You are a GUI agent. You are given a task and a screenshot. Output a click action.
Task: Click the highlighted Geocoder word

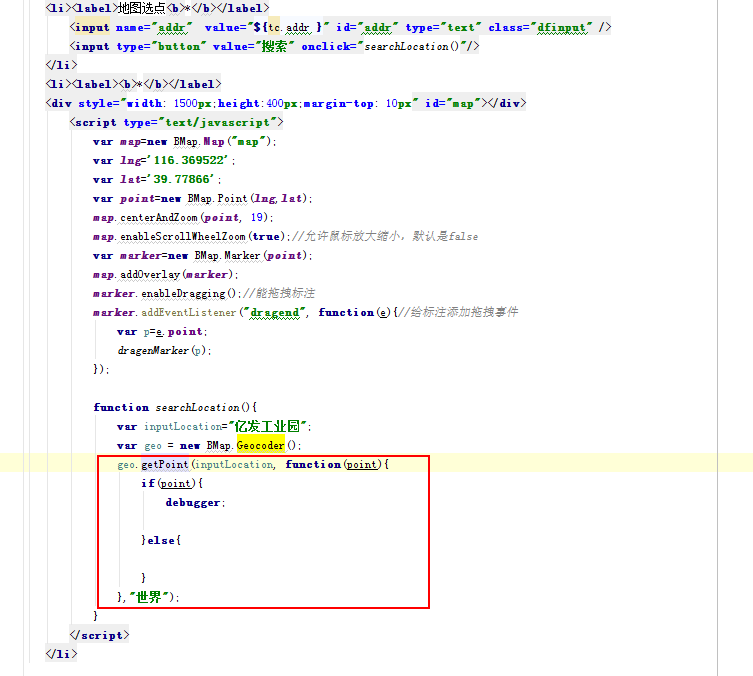pyautogui.click(x=260, y=446)
